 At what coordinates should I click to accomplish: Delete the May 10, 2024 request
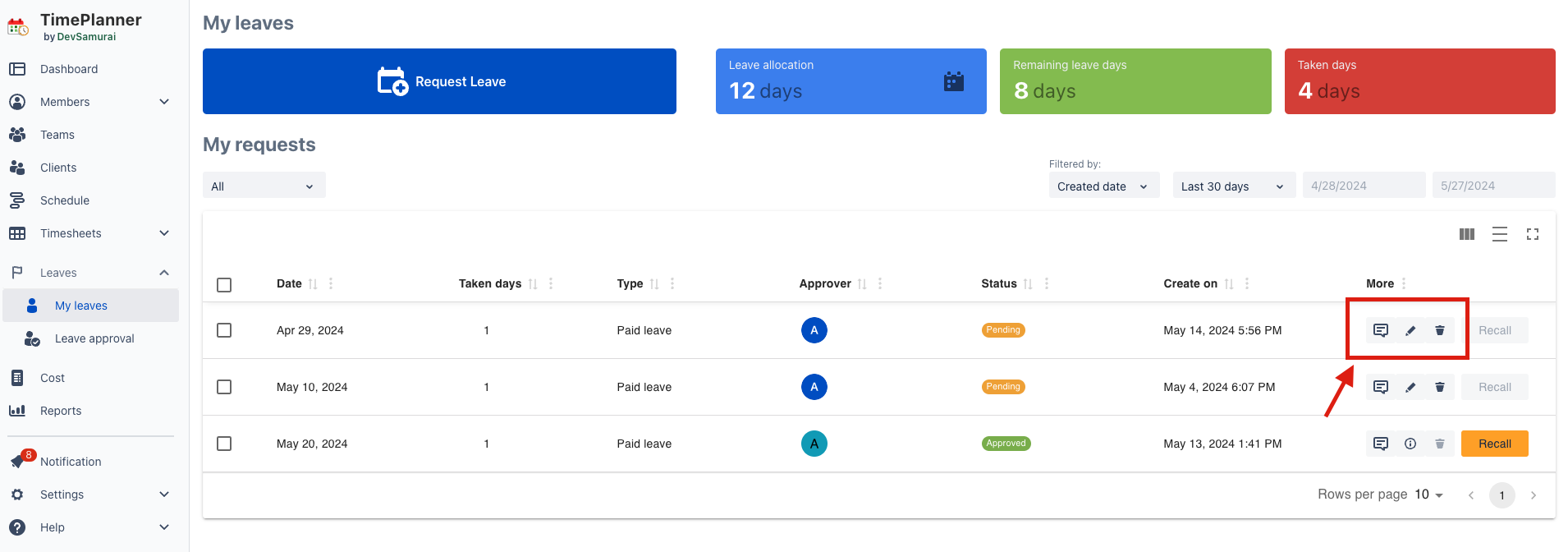point(1440,387)
